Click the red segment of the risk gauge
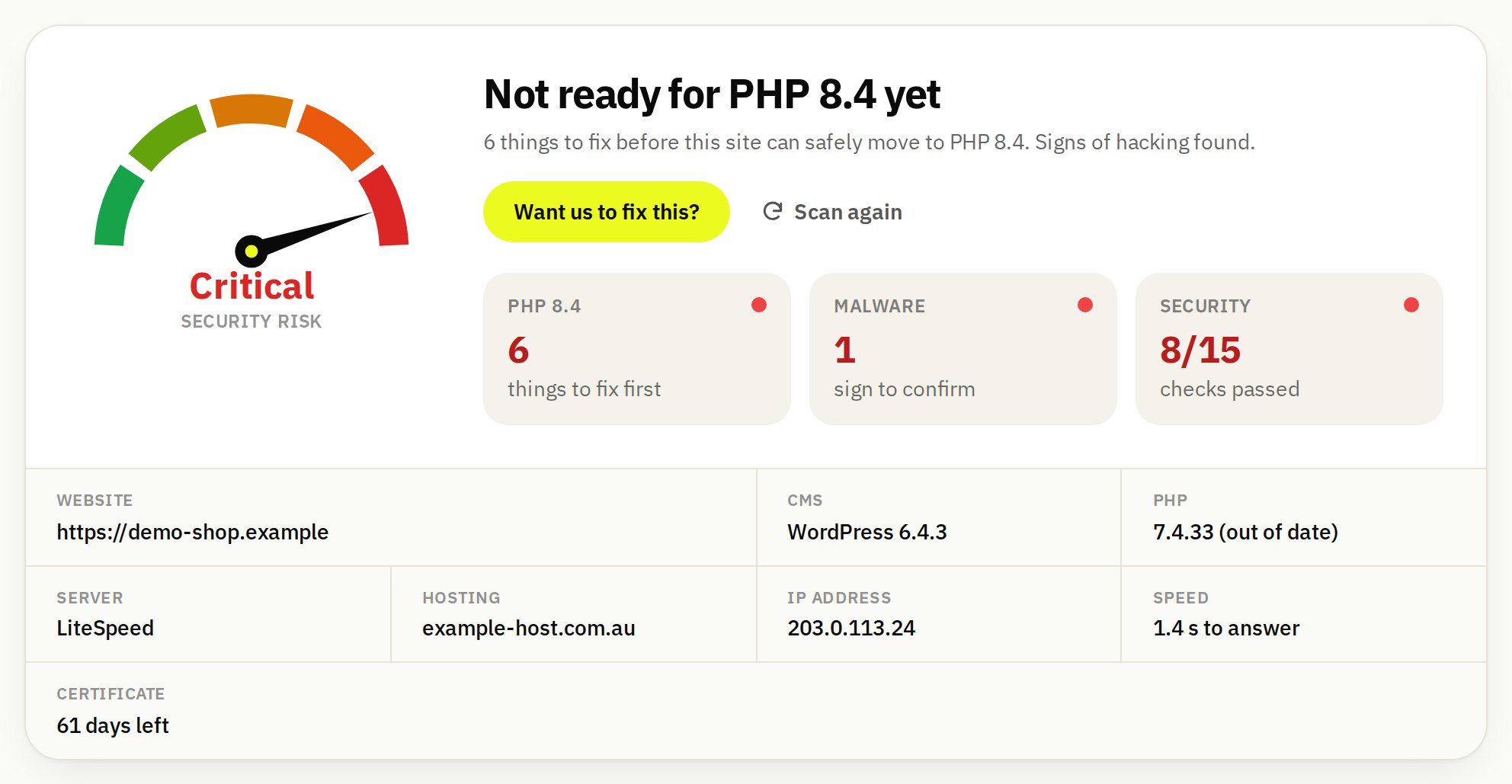 [386, 206]
